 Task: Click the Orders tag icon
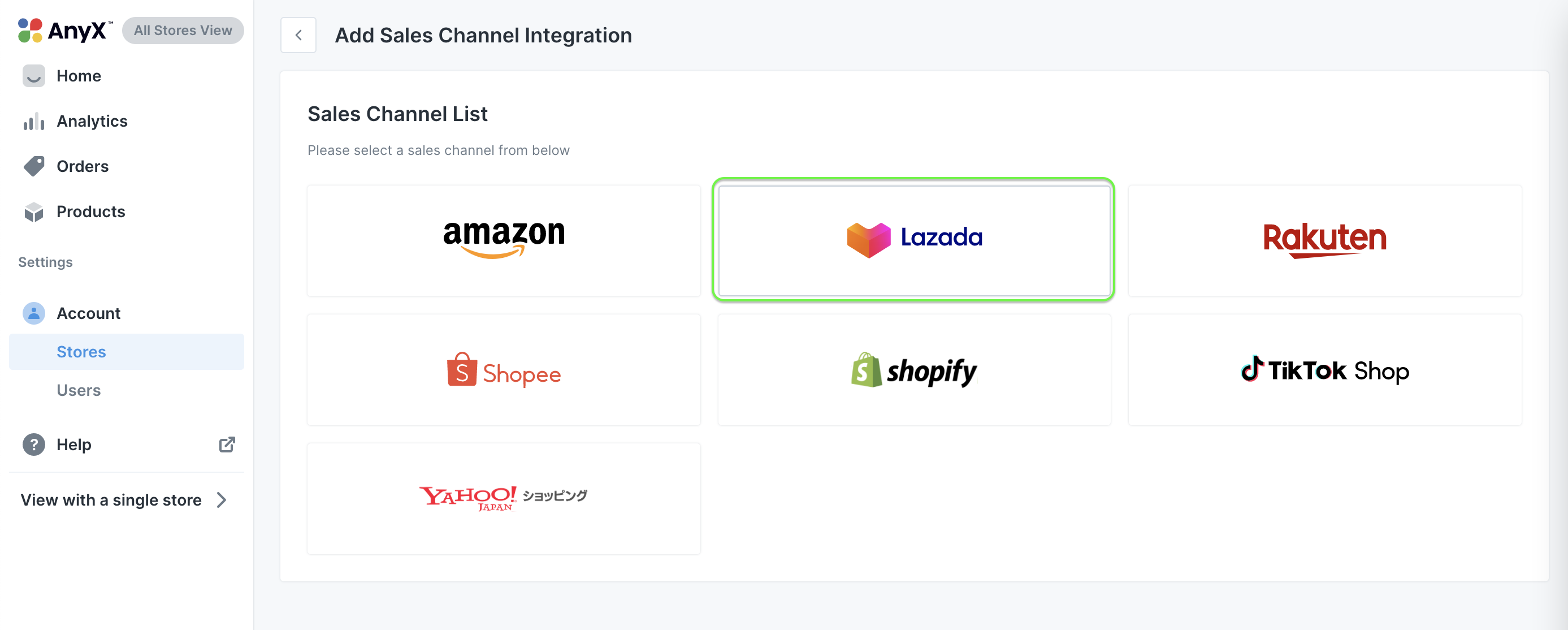click(33, 166)
